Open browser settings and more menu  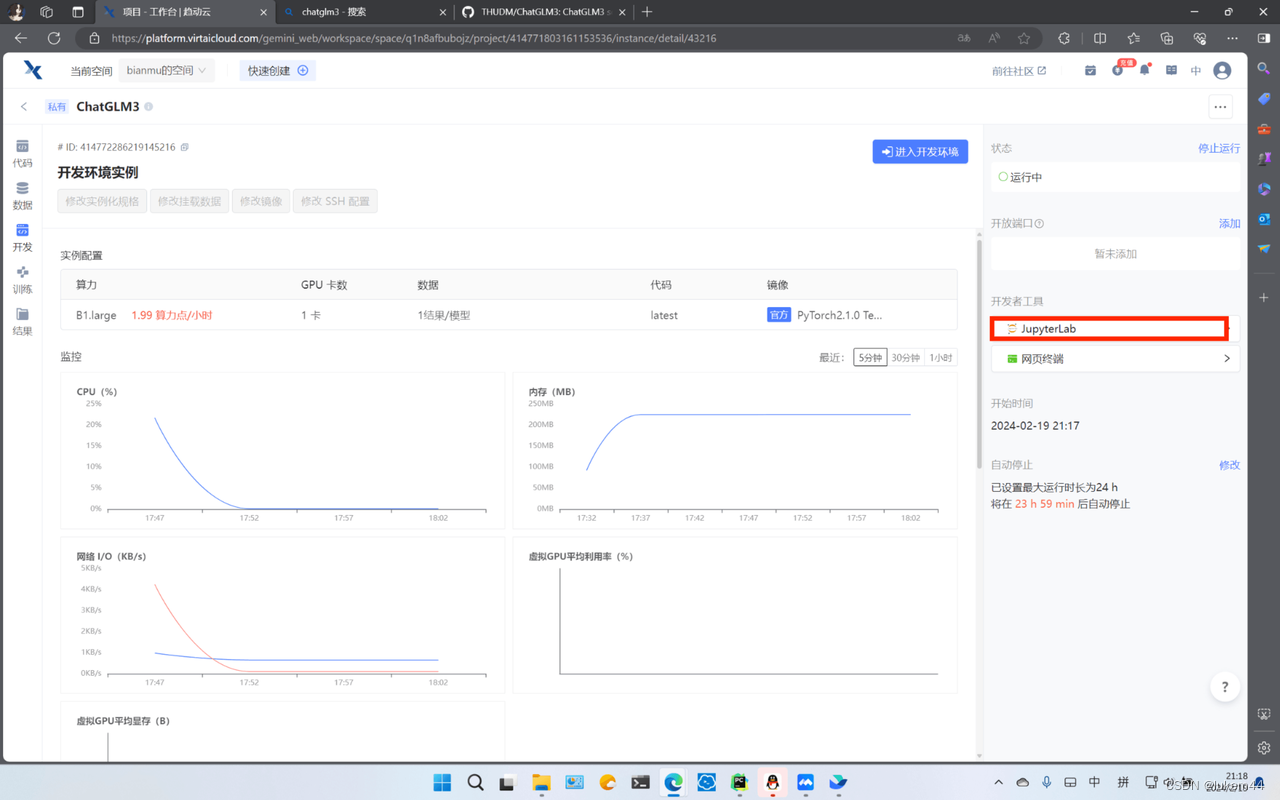point(1232,38)
